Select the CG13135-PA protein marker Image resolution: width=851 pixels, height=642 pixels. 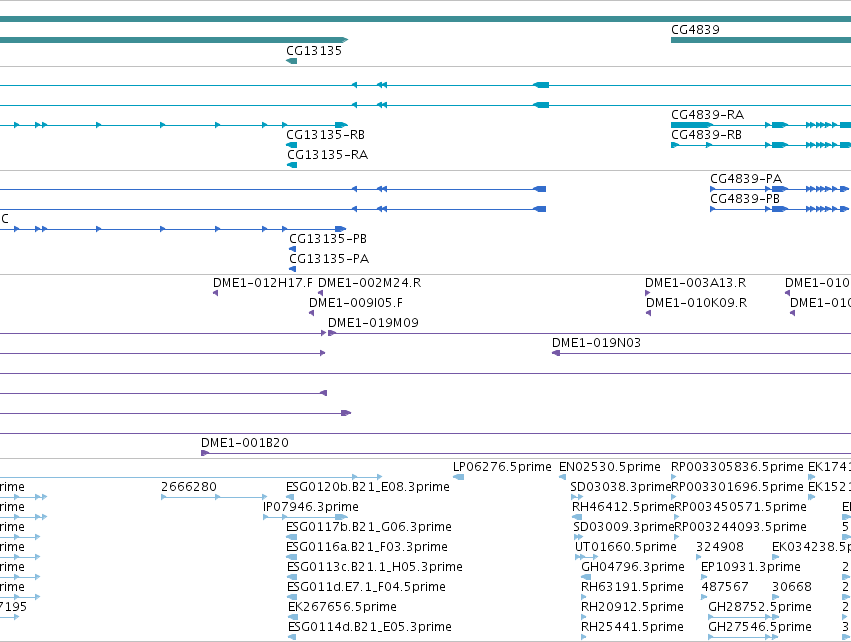point(293,269)
